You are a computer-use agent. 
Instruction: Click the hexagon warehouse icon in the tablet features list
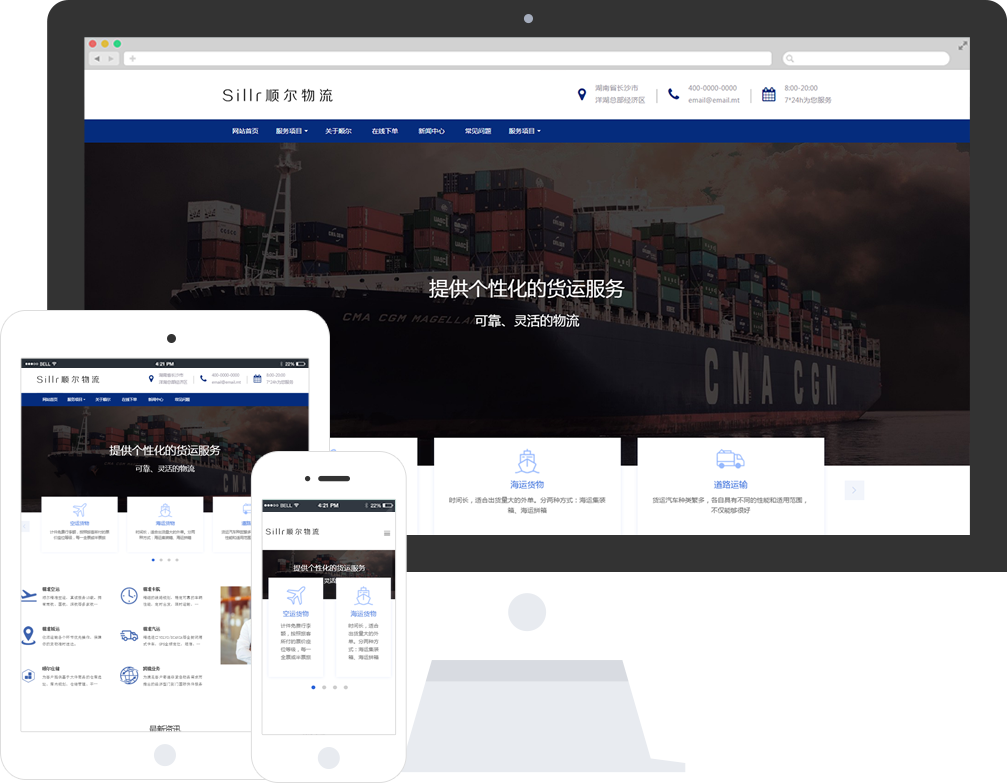coord(28,676)
